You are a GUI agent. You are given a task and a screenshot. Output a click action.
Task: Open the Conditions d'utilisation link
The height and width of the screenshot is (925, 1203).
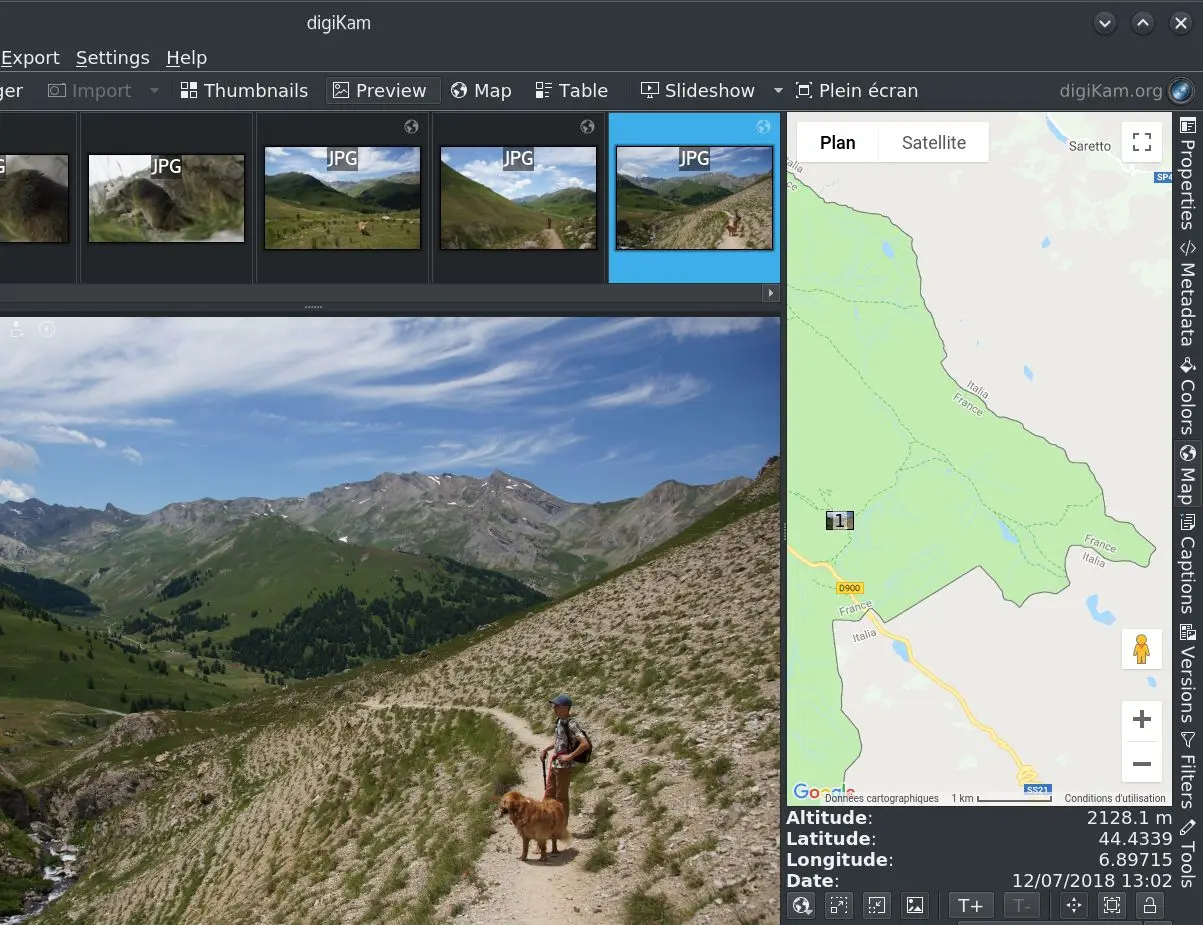pos(1115,798)
